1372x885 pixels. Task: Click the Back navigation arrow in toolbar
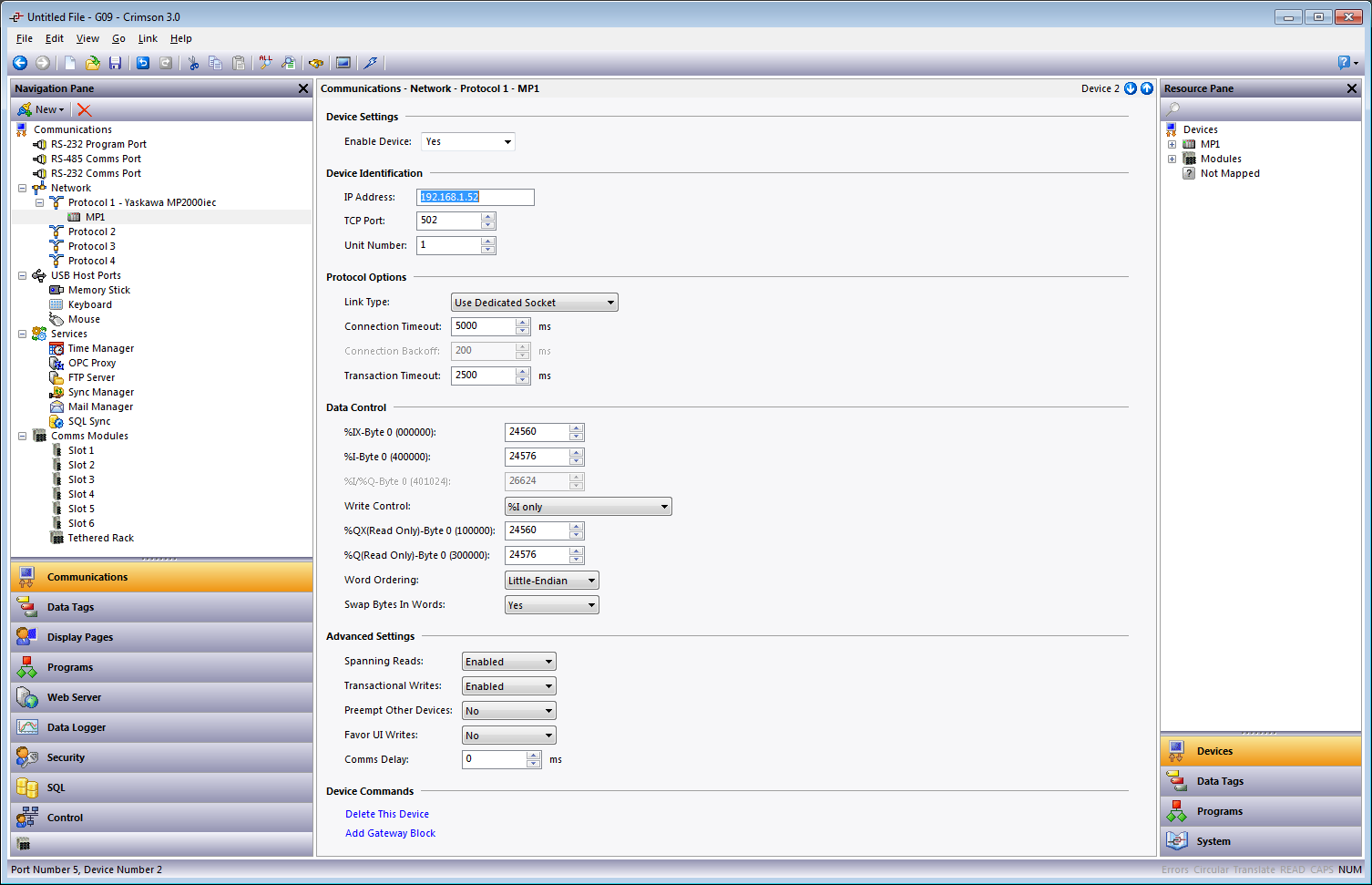pos(20,63)
